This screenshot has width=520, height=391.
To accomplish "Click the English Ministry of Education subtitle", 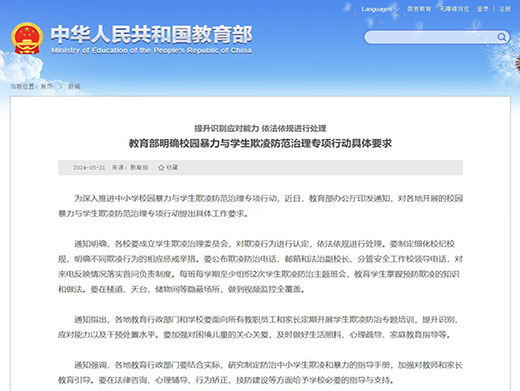I will pyautogui.click(x=151, y=50).
